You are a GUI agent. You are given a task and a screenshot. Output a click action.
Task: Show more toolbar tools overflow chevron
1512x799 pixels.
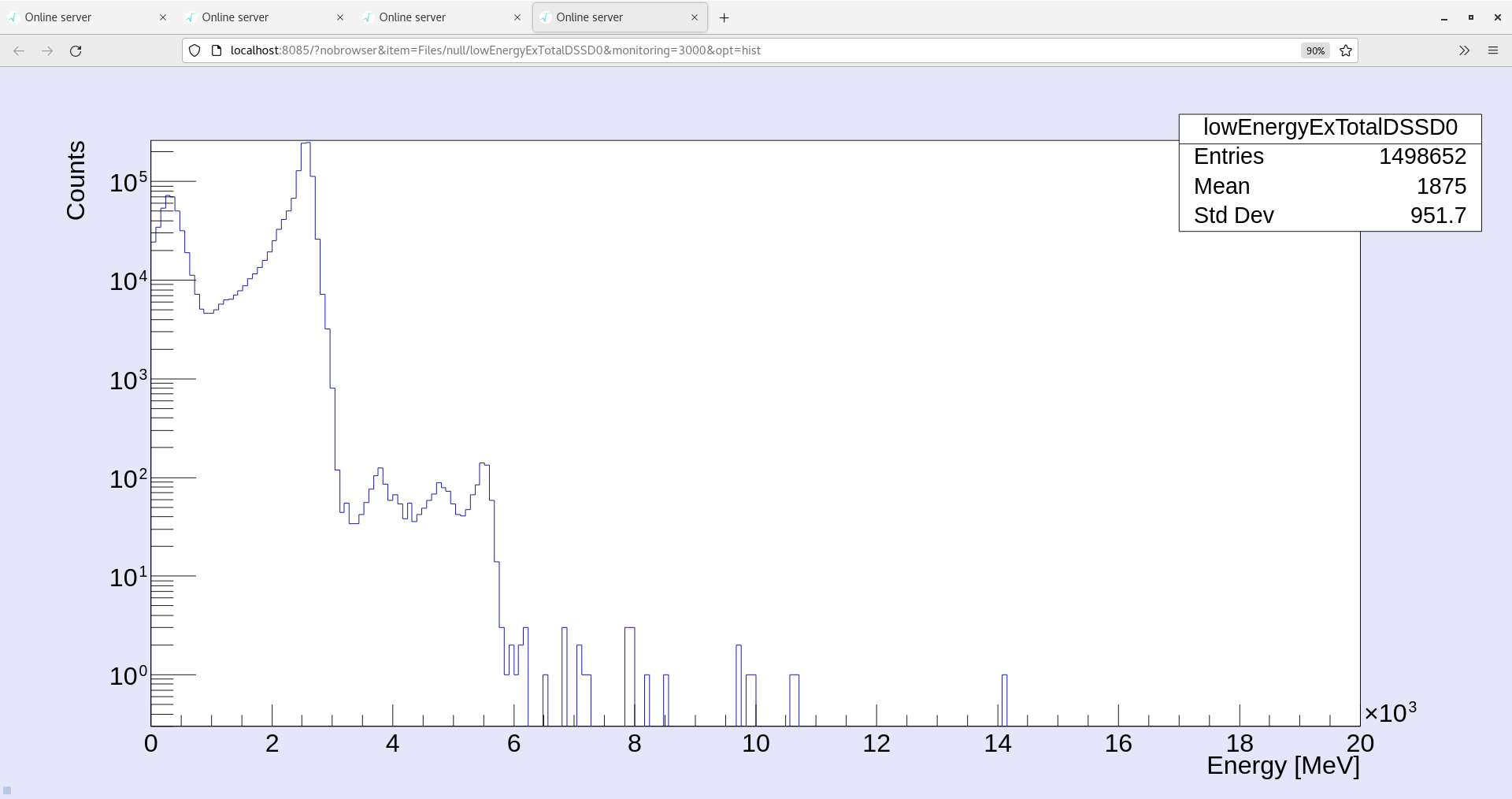click(x=1464, y=50)
